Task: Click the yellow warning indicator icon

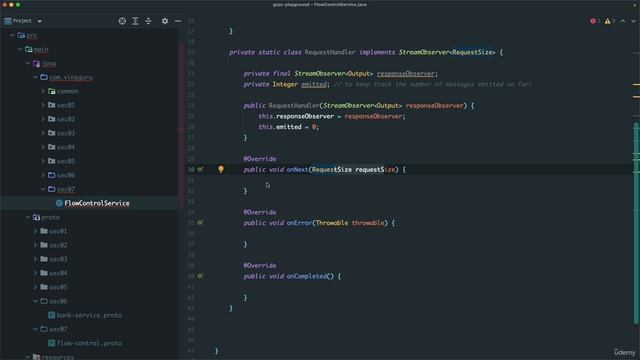Action: (x=607, y=21)
